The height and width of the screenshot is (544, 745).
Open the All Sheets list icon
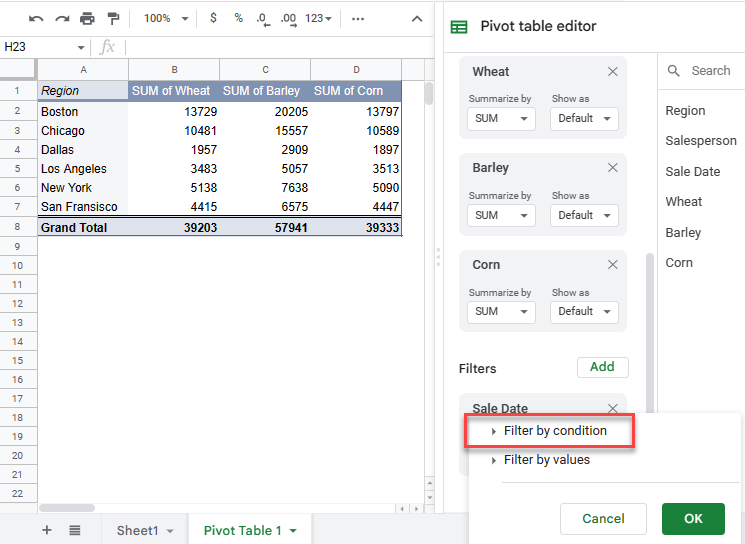point(75,530)
